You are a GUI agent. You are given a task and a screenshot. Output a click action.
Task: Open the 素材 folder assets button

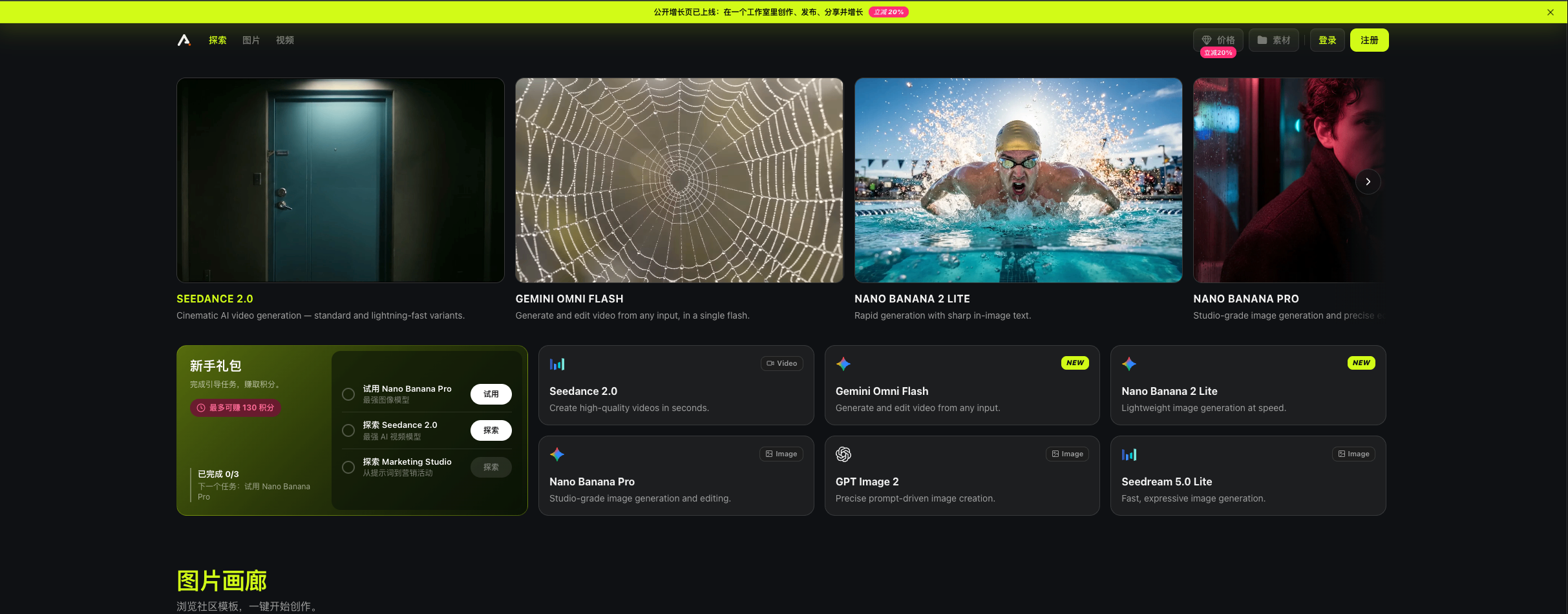click(x=1273, y=40)
